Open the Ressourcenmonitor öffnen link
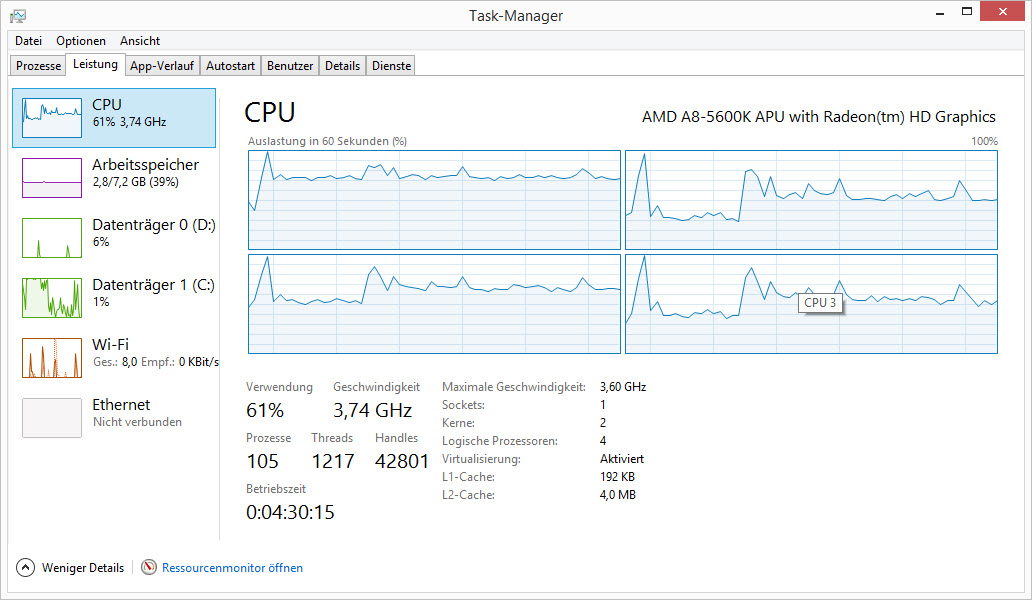Image resolution: width=1032 pixels, height=600 pixels. pos(232,568)
